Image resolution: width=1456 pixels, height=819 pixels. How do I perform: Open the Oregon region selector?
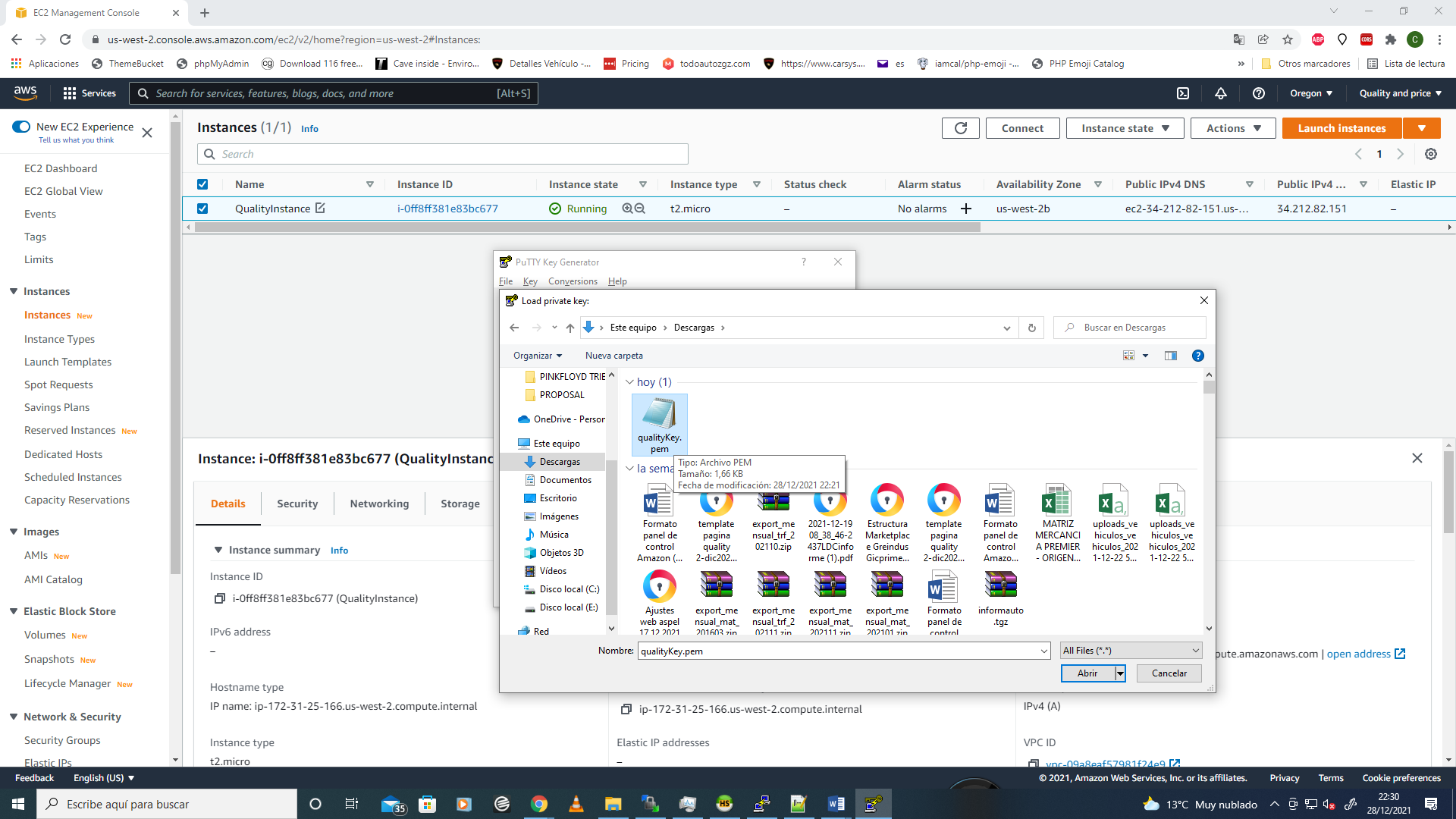pos(1310,93)
